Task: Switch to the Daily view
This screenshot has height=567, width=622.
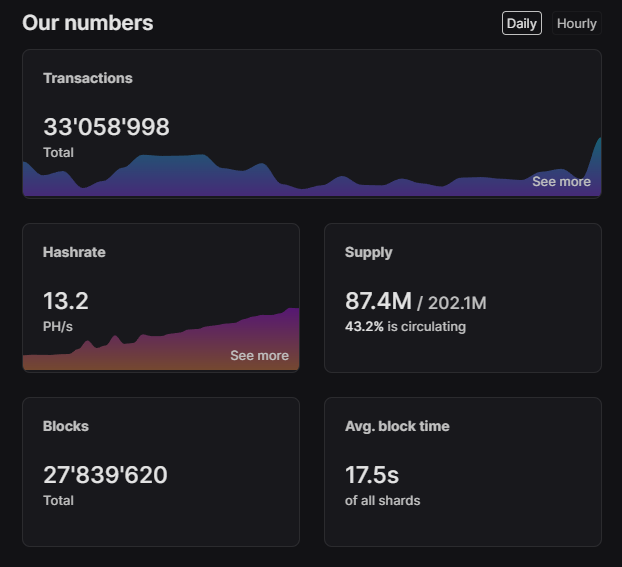Action: click(x=522, y=23)
